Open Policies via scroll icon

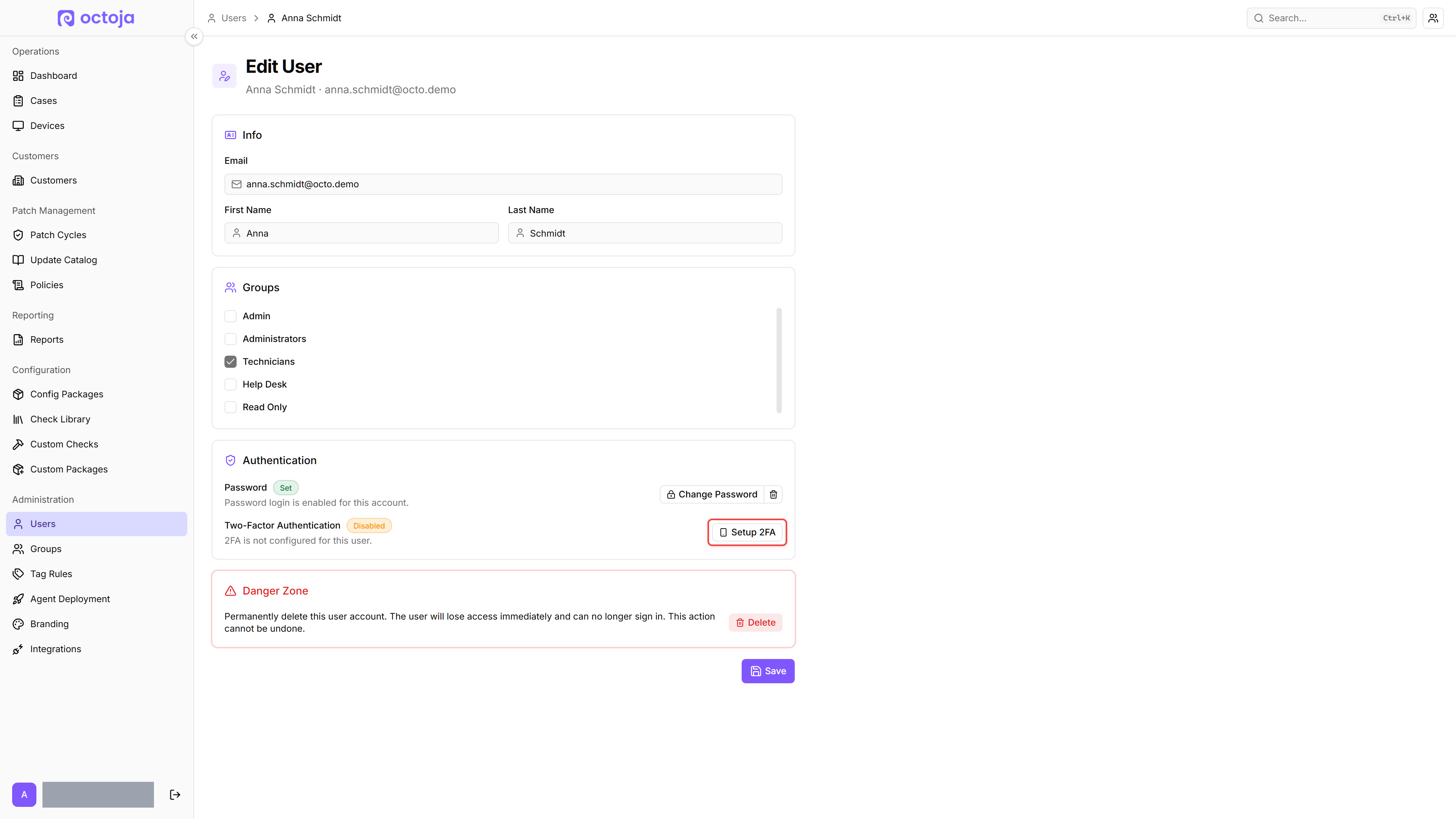point(18,285)
